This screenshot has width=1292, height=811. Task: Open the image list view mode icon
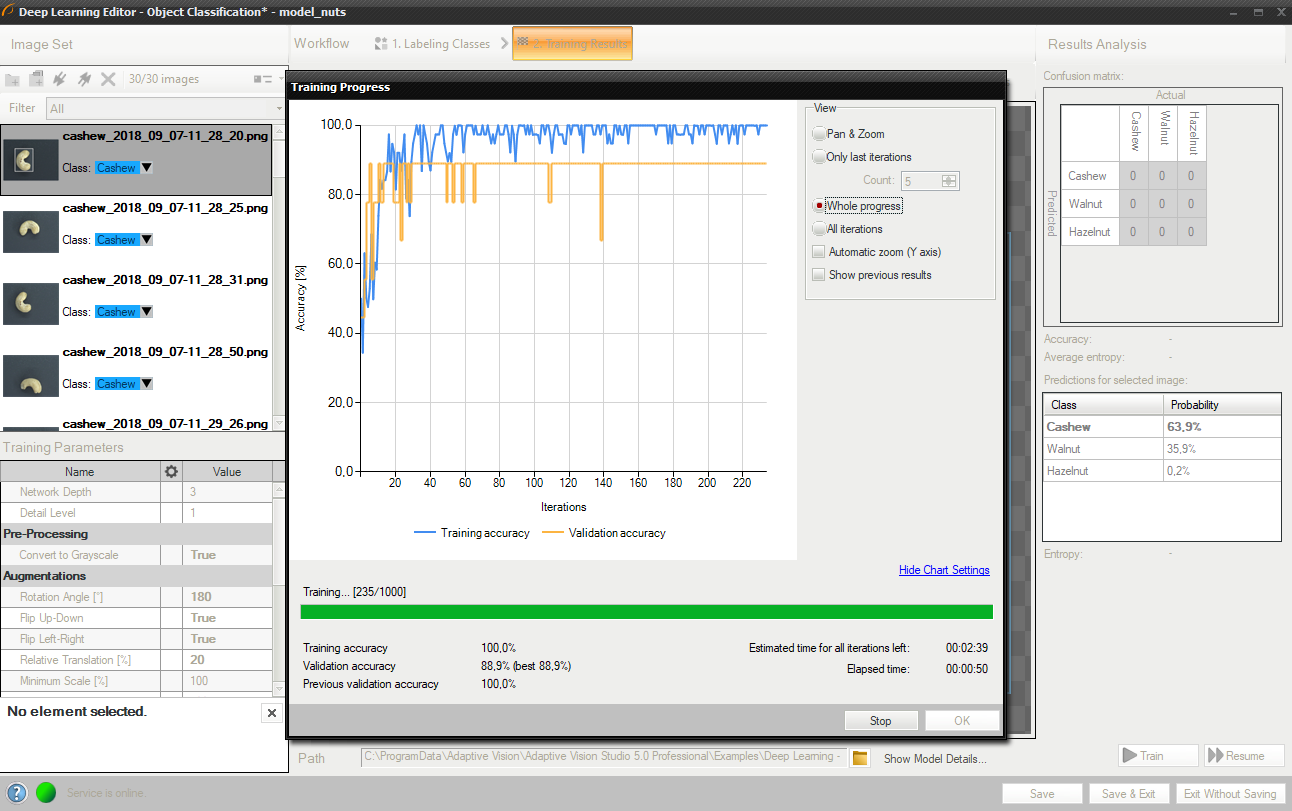pos(262,79)
